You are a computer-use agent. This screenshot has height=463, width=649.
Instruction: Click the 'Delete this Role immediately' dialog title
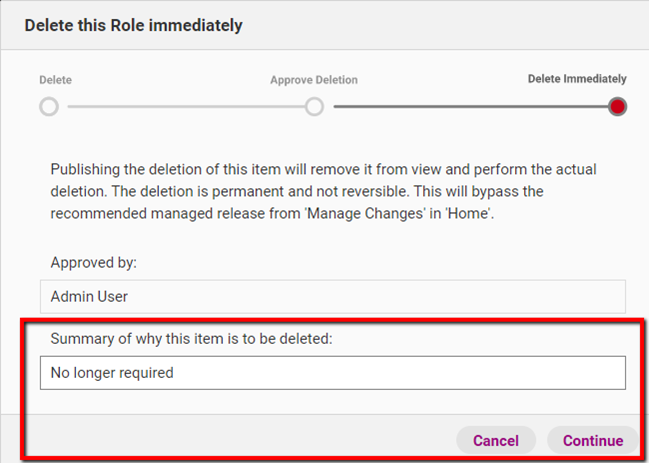point(133,25)
